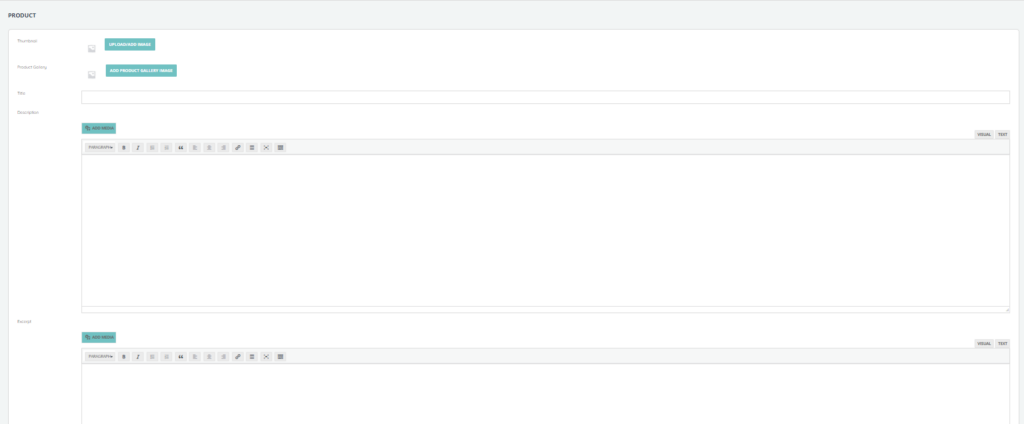Switch the Description editor to the Text tab
This screenshot has width=1024, height=424.
(1002, 134)
